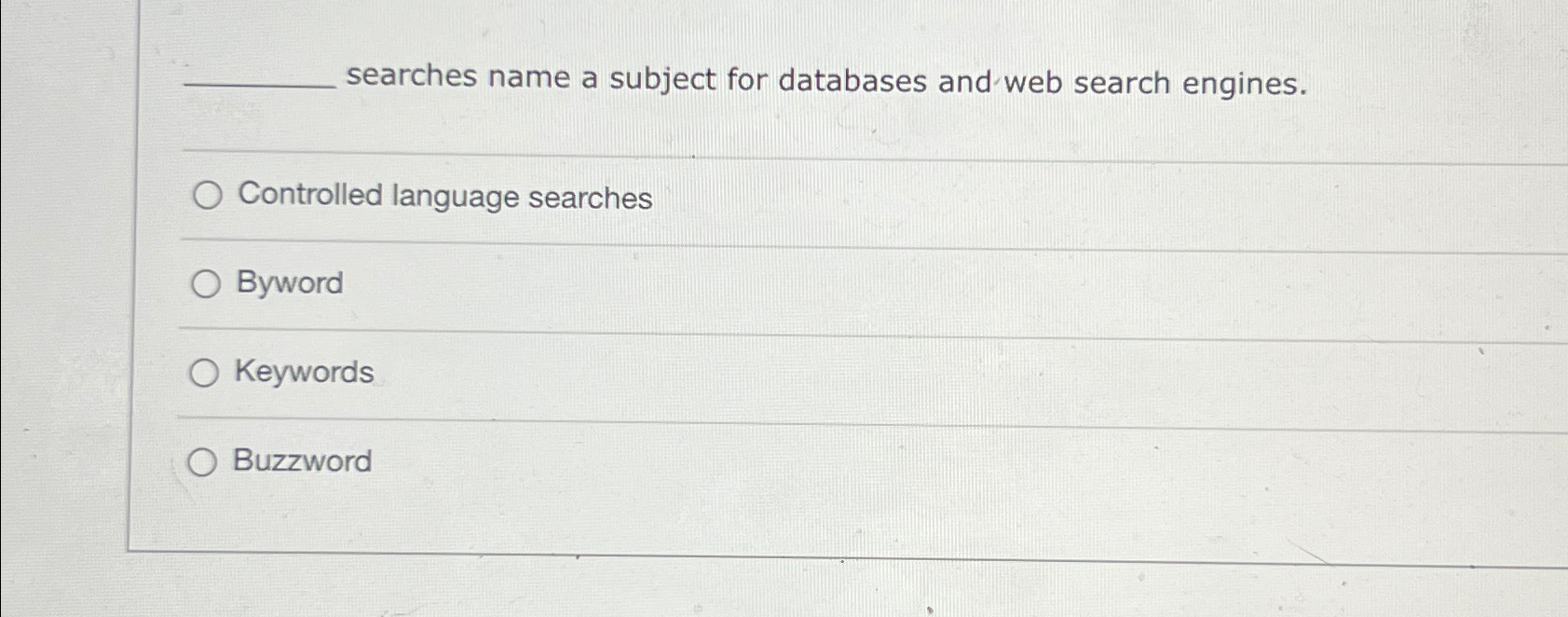Viewport: 1568px width, 617px height.
Task: Select the Keywords radio button
Action: tap(206, 372)
